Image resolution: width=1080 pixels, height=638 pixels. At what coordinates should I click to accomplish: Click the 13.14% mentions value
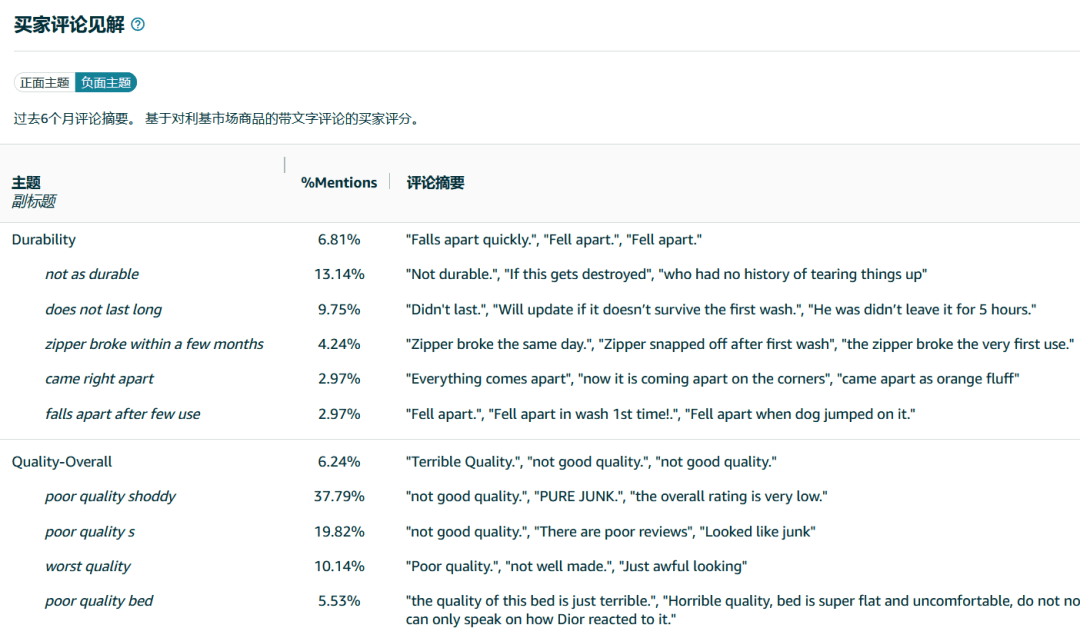click(x=339, y=274)
